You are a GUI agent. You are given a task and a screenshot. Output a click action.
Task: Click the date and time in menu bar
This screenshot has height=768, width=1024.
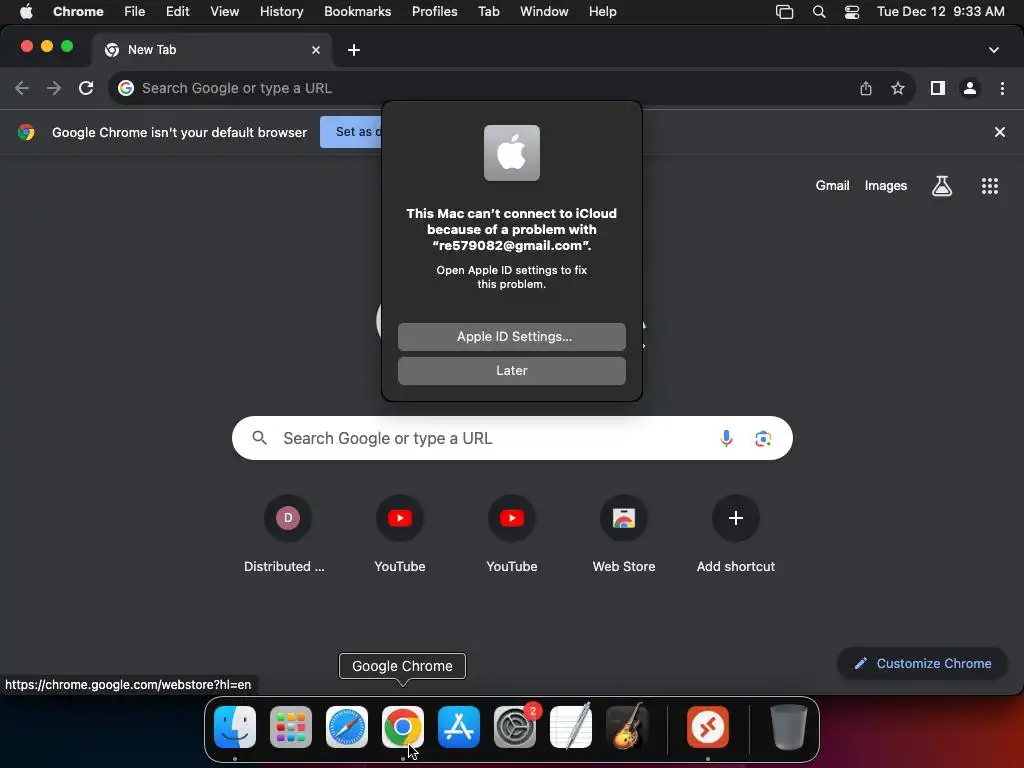[940, 12]
